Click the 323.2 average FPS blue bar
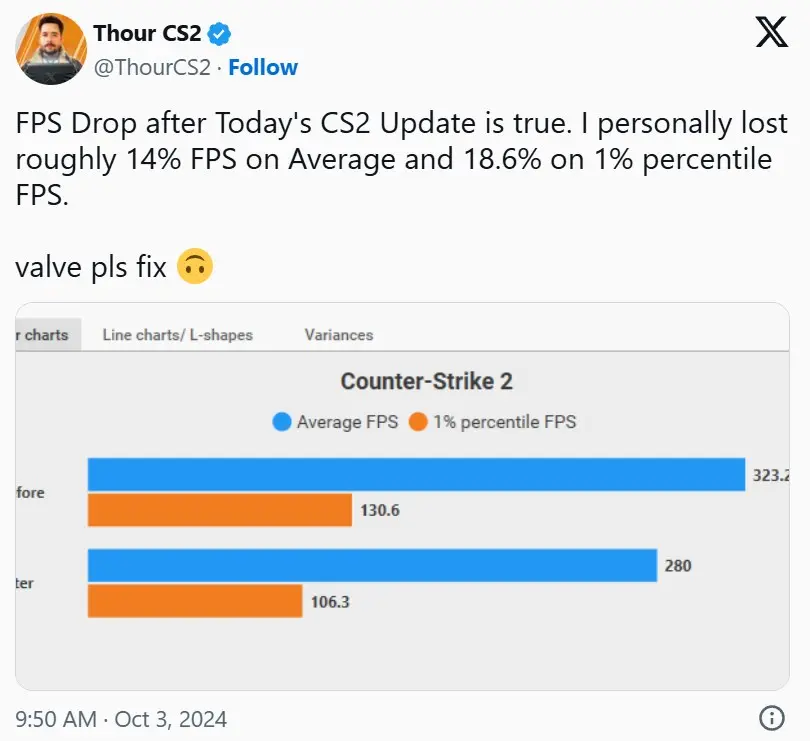This screenshot has width=810, height=741. click(x=416, y=474)
